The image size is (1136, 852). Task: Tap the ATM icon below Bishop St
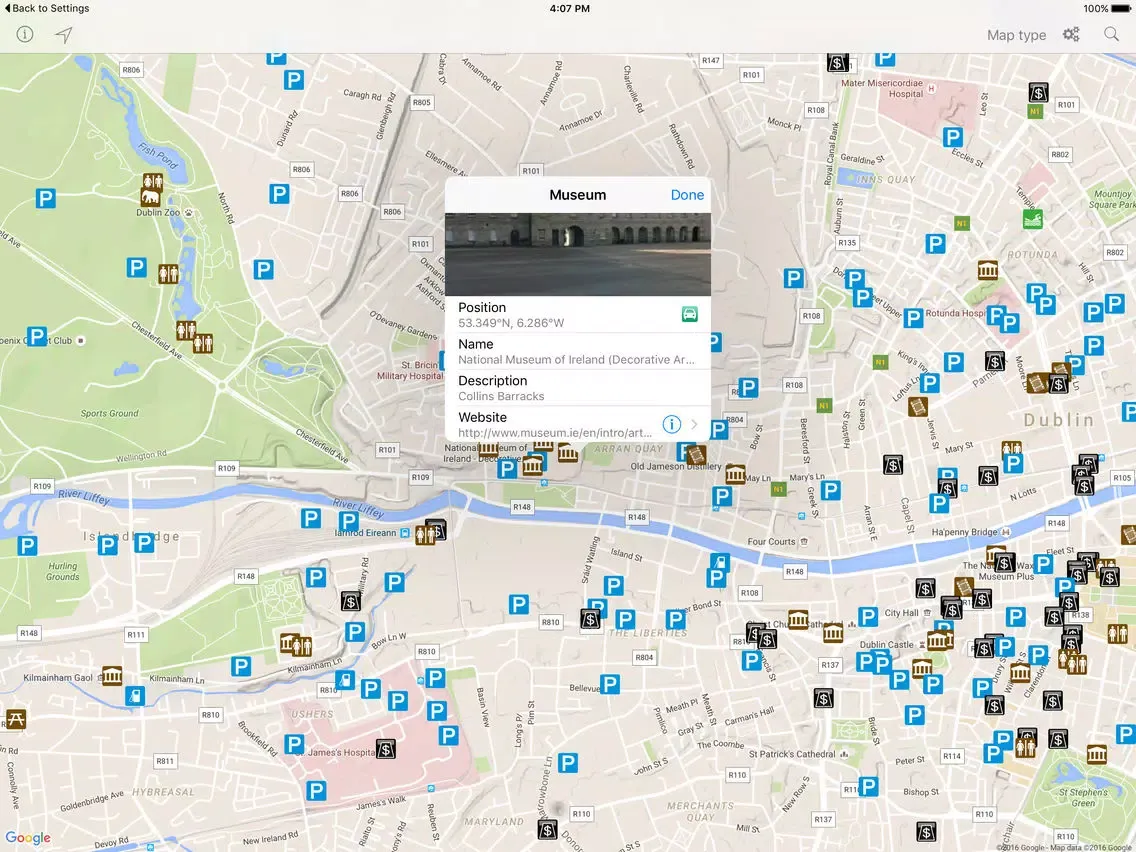click(925, 831)
